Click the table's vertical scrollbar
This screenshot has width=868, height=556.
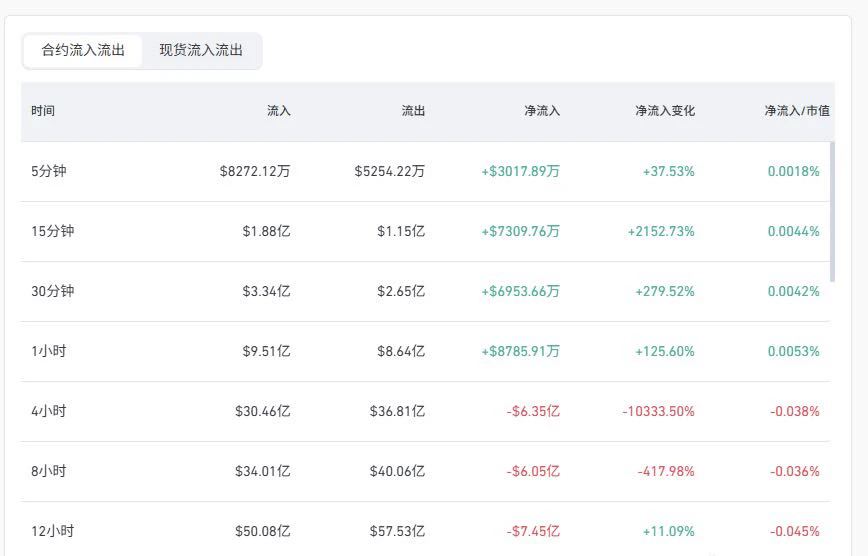tap(833, 212)
